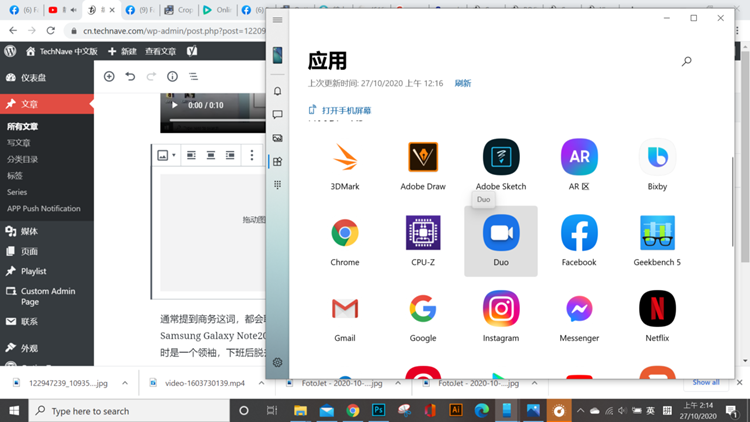Viewport: 750px width, 422px height.
Task: Open Your Phone settings gear
Action: pyautogui.click(x=277, y=362)
